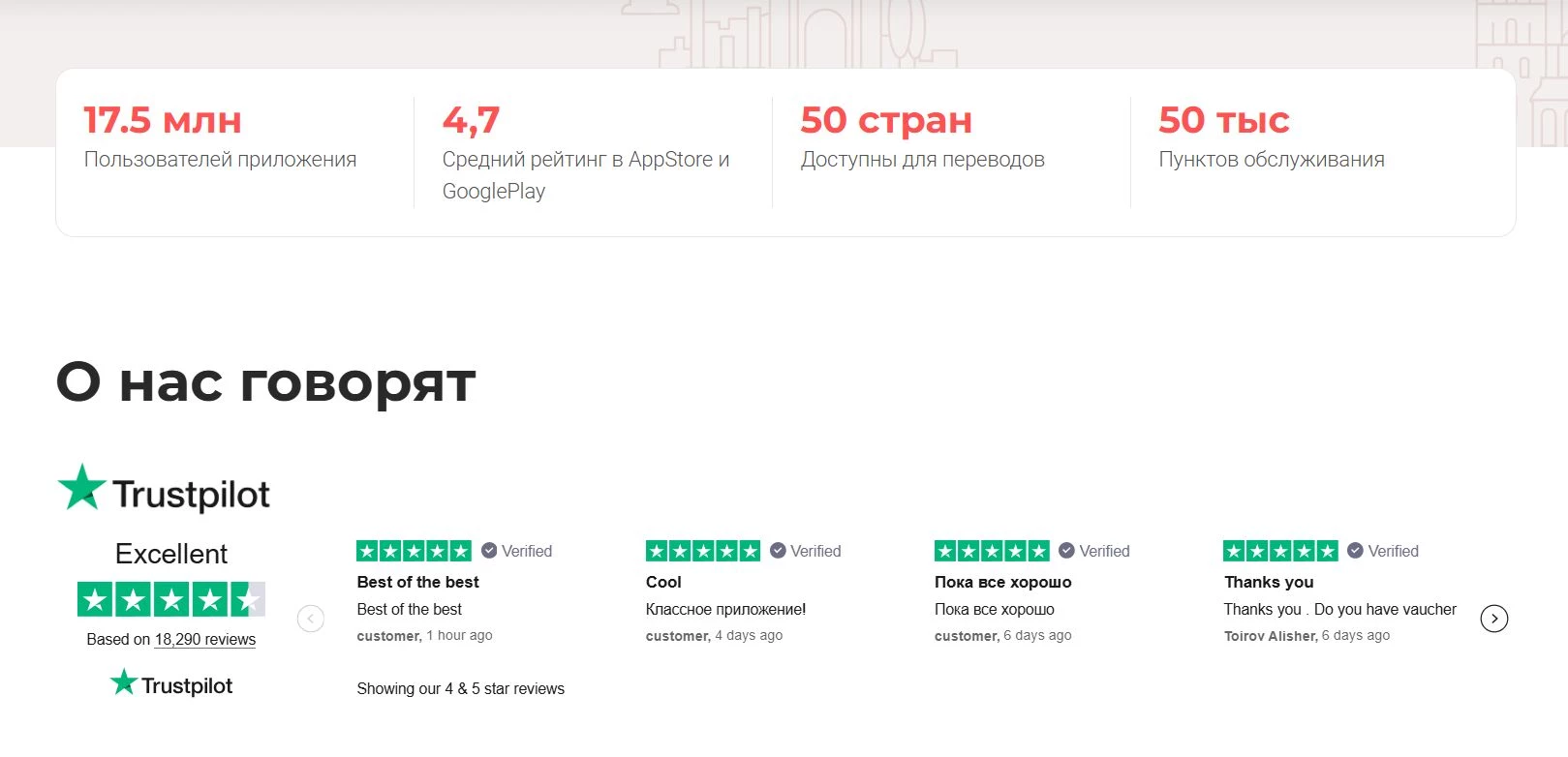Click five-star rating on Best of the best review
This screenshot has width=1568, height=757.
(414, 551)
